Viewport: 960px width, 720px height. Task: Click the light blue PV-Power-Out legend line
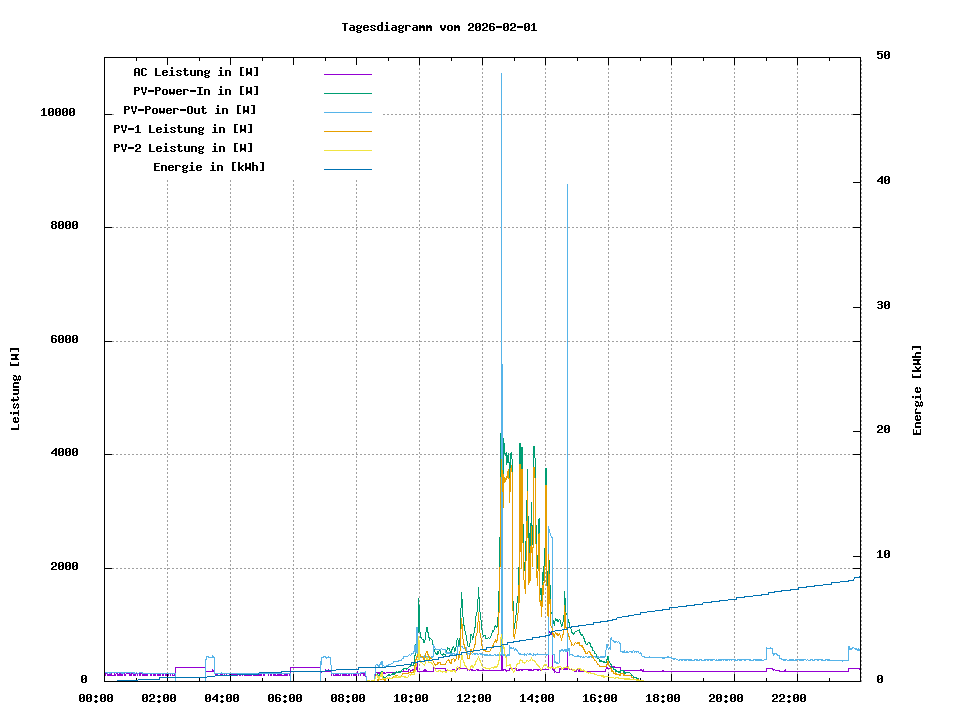347,112
